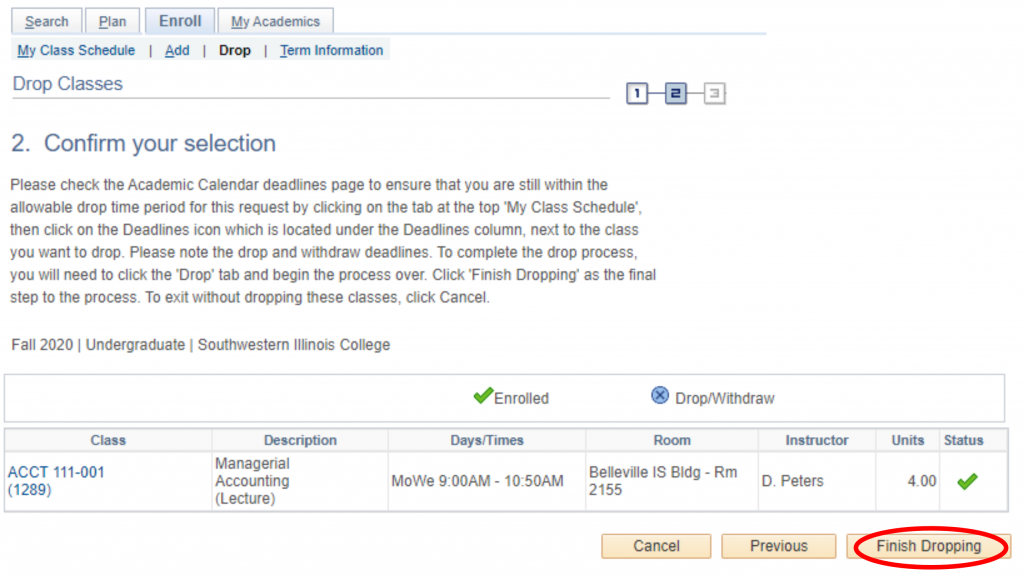Switch to the Plan tab
1024x575 pixels.
(x=112, y=21)
